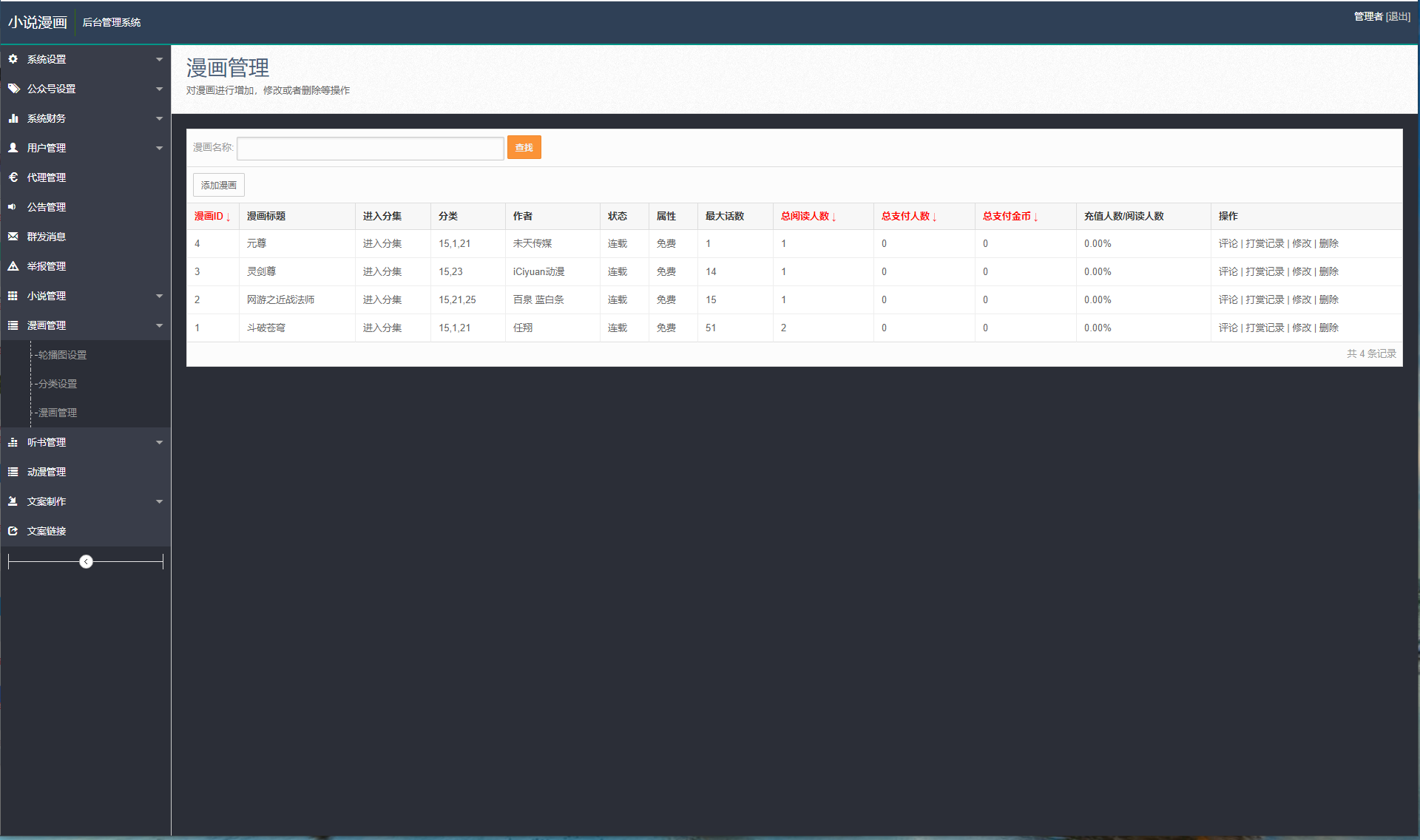Click the sidebar collapse slider handle

(x=86, y=562)
